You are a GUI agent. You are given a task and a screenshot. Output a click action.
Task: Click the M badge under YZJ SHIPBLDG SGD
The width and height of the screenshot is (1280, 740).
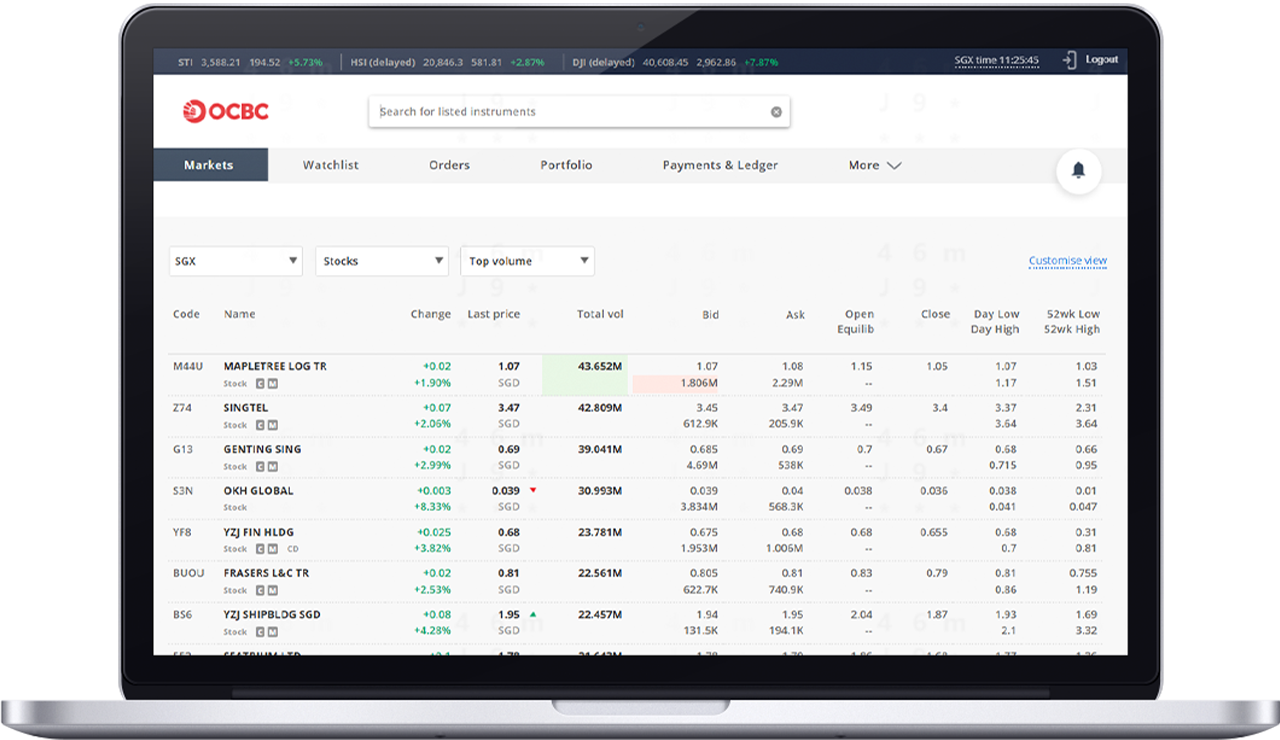[273, 632]
